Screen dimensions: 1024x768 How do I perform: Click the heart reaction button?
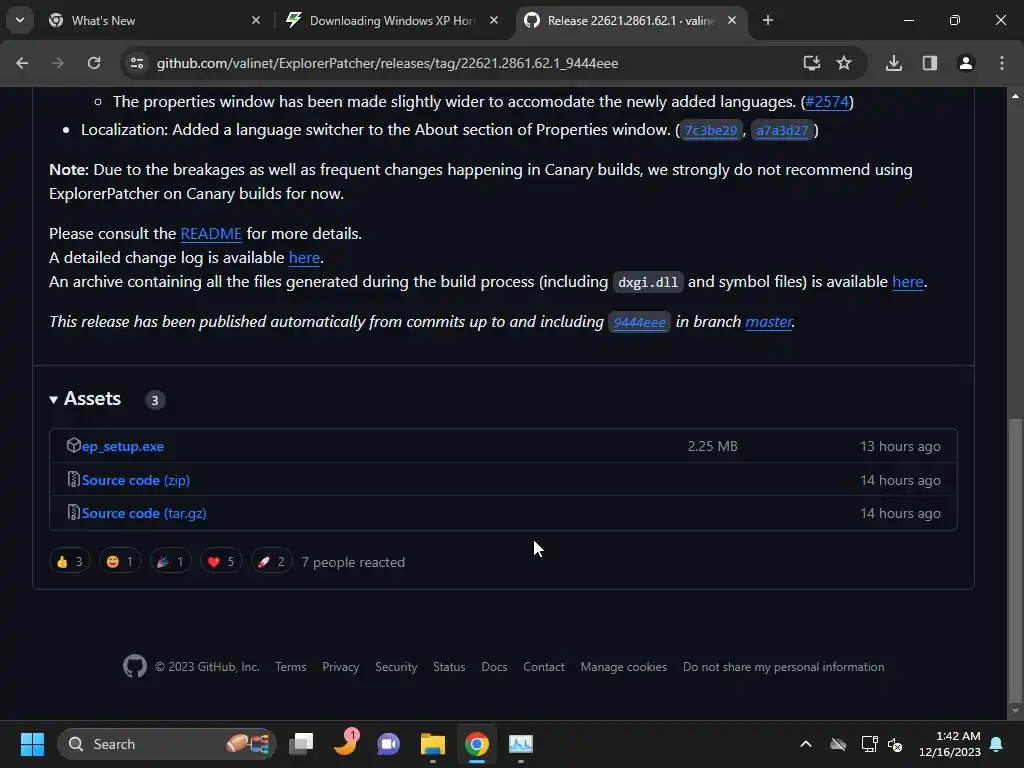click(x=221, y=562)
